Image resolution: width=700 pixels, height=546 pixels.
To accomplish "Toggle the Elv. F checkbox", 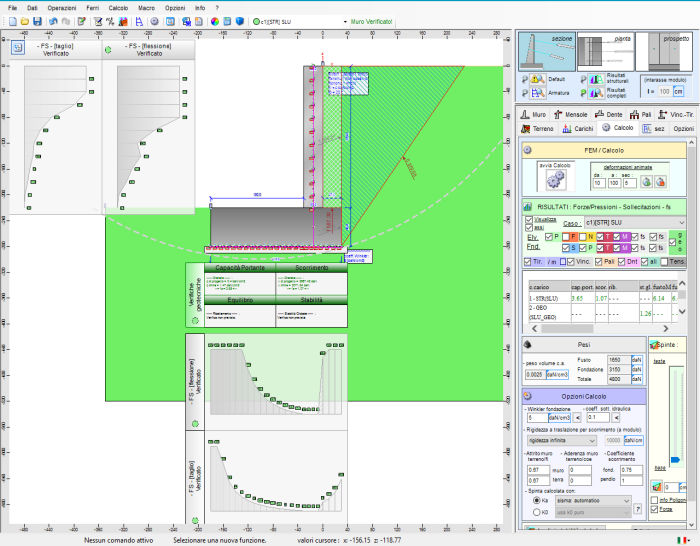I will tap(566, 237).
